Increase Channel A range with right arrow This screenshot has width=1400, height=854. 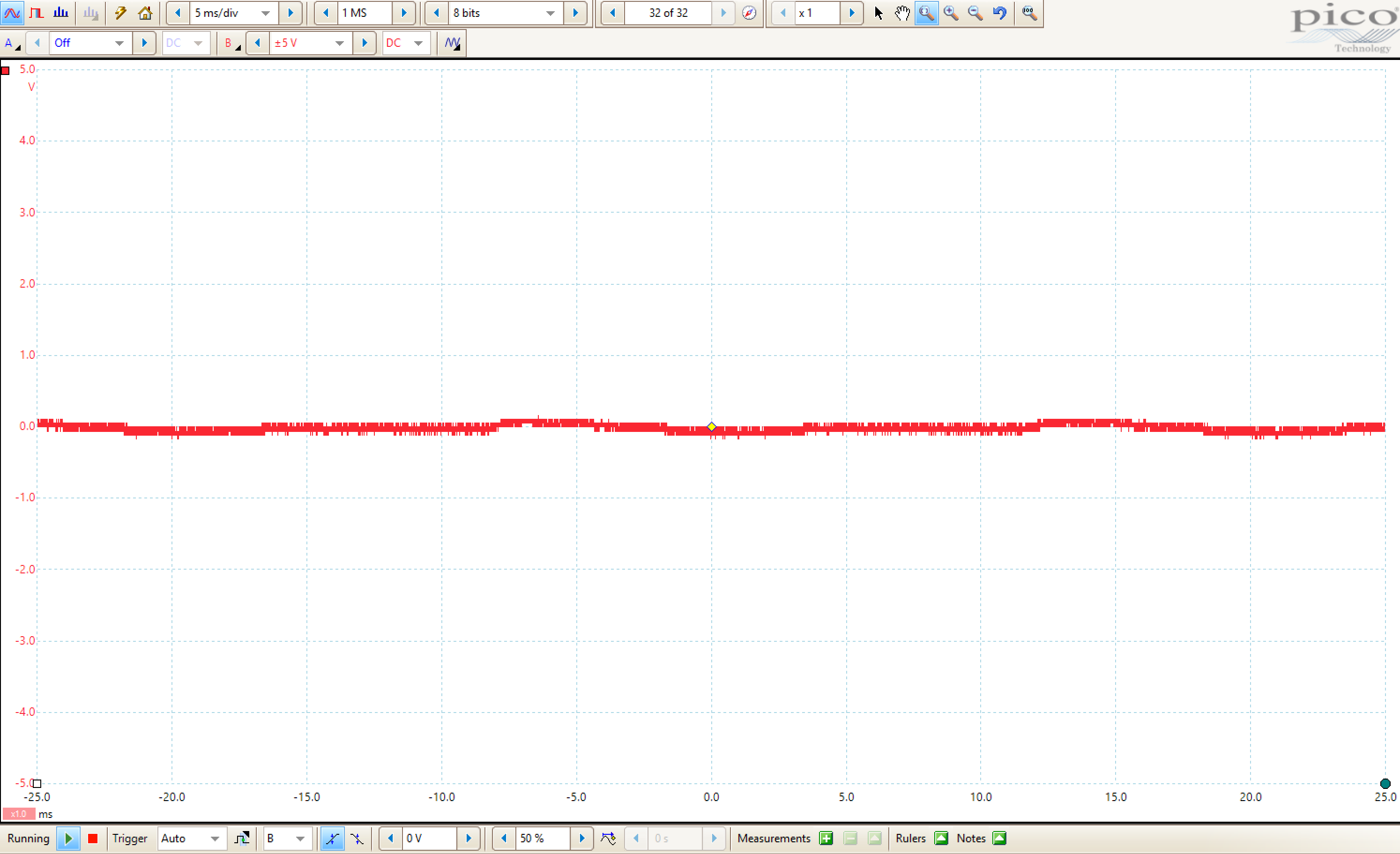click(144, 43)
